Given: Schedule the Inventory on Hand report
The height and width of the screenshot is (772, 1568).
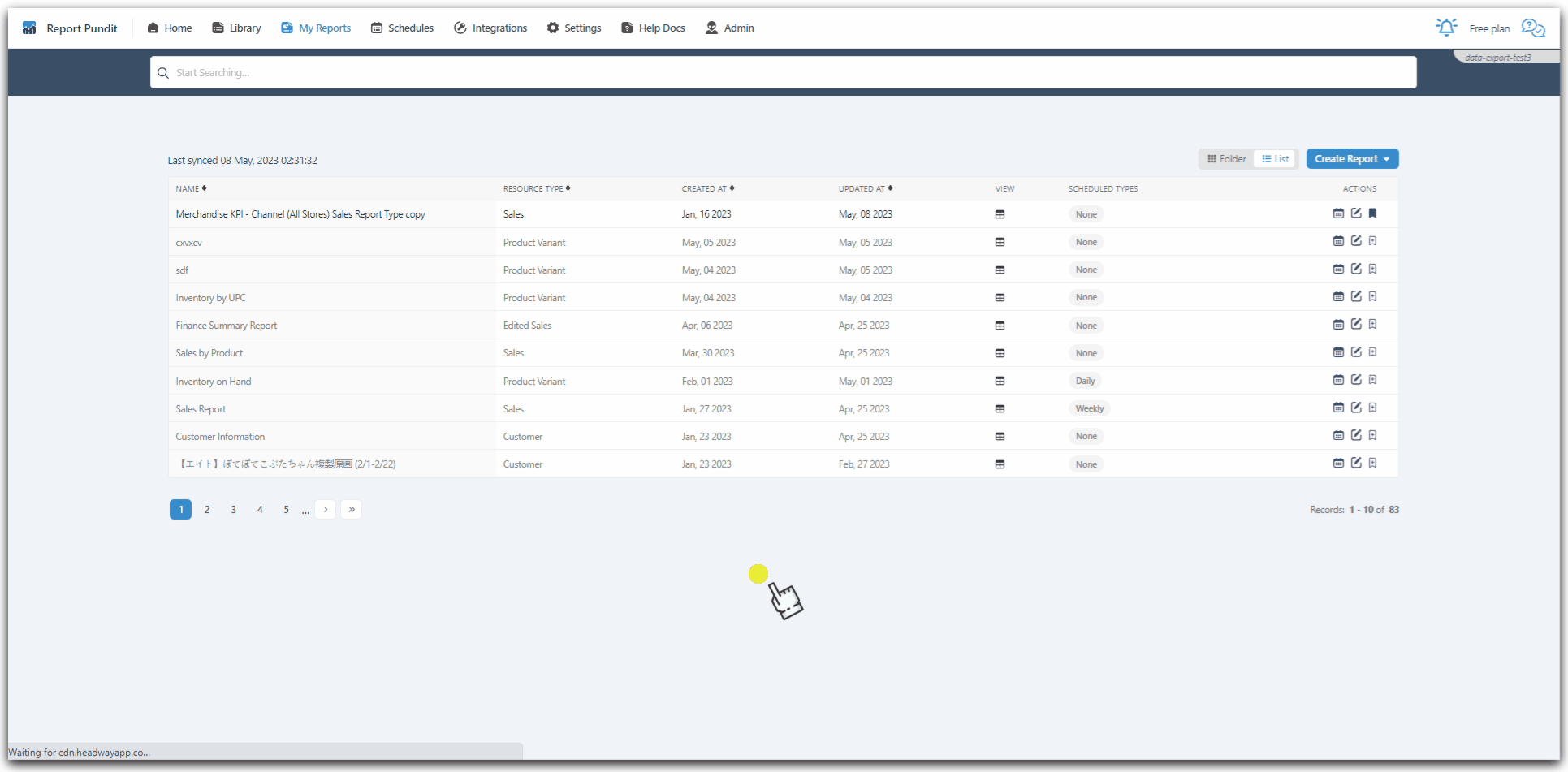Looking at the screenshot, I should 1338,380.
